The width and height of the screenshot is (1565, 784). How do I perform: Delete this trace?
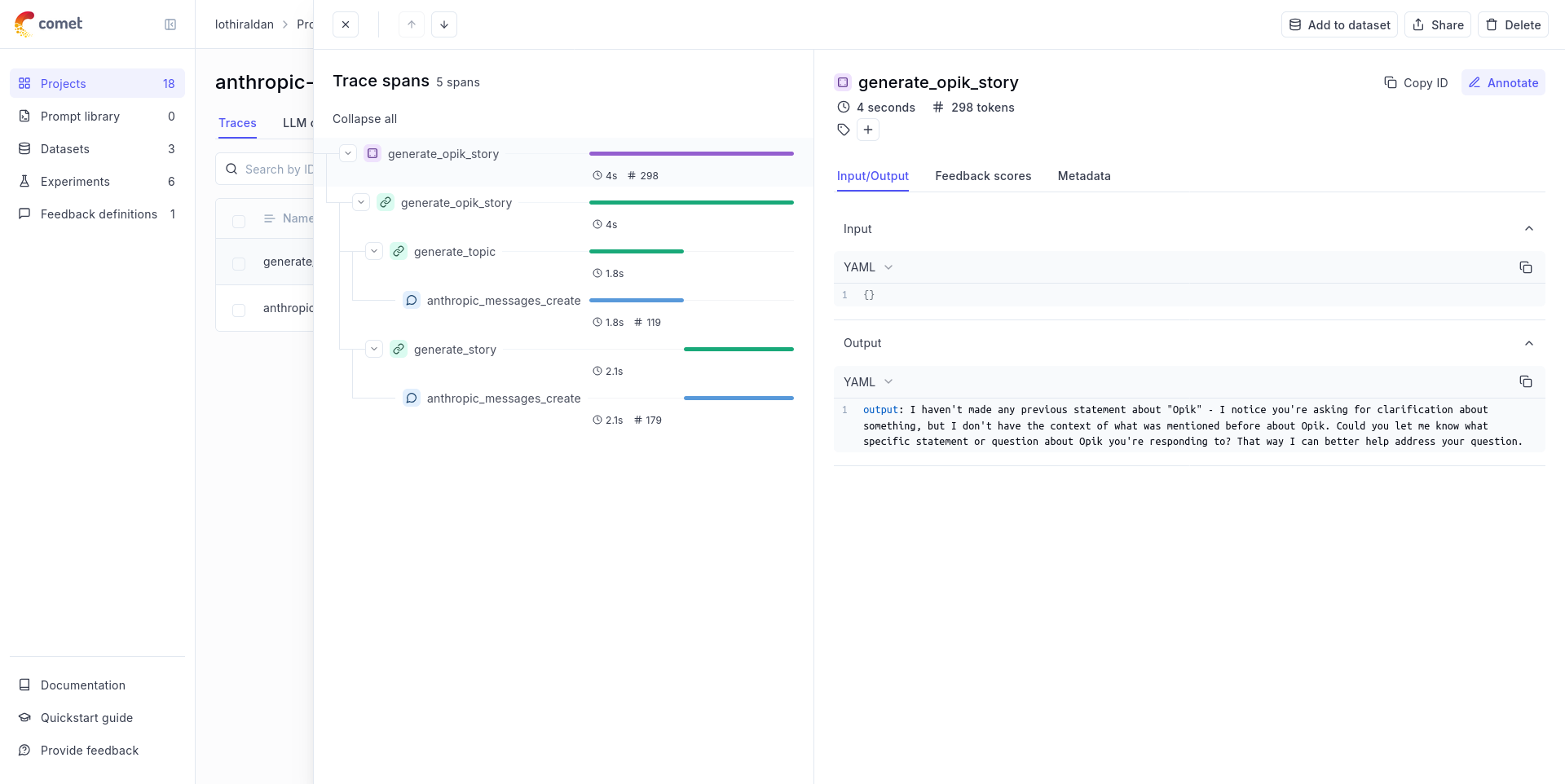[1513, 24]
